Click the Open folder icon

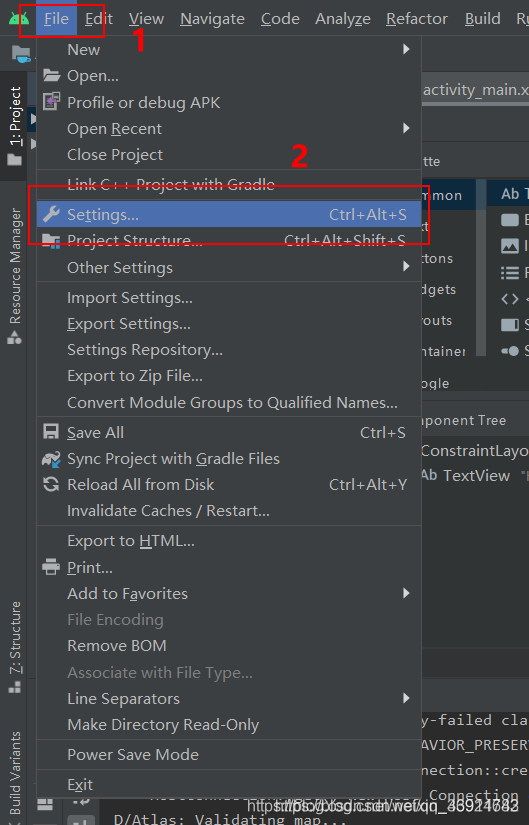[x=51, y=75]
